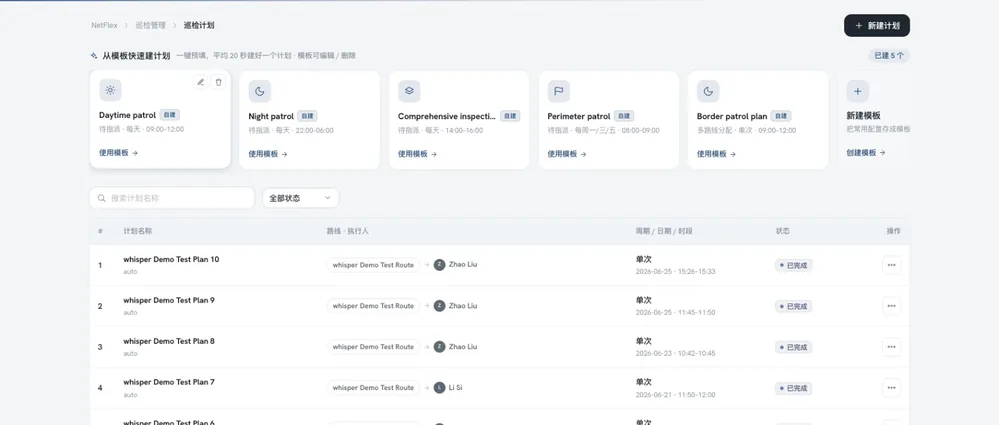
Task: Click the 周期 / 日期 / 时段 column header
Action: click(664, 231)
